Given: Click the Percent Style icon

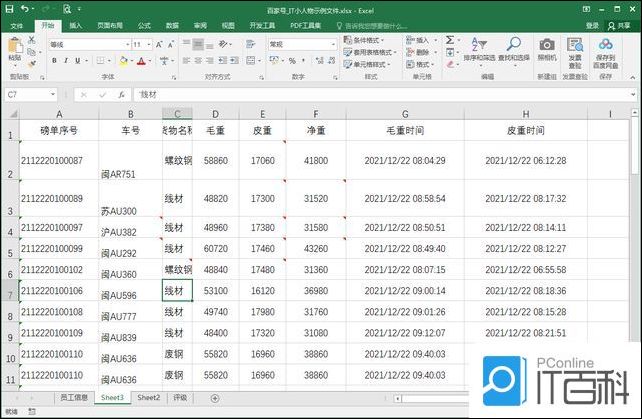Looking at the screenshot, I should click(292, 61).
